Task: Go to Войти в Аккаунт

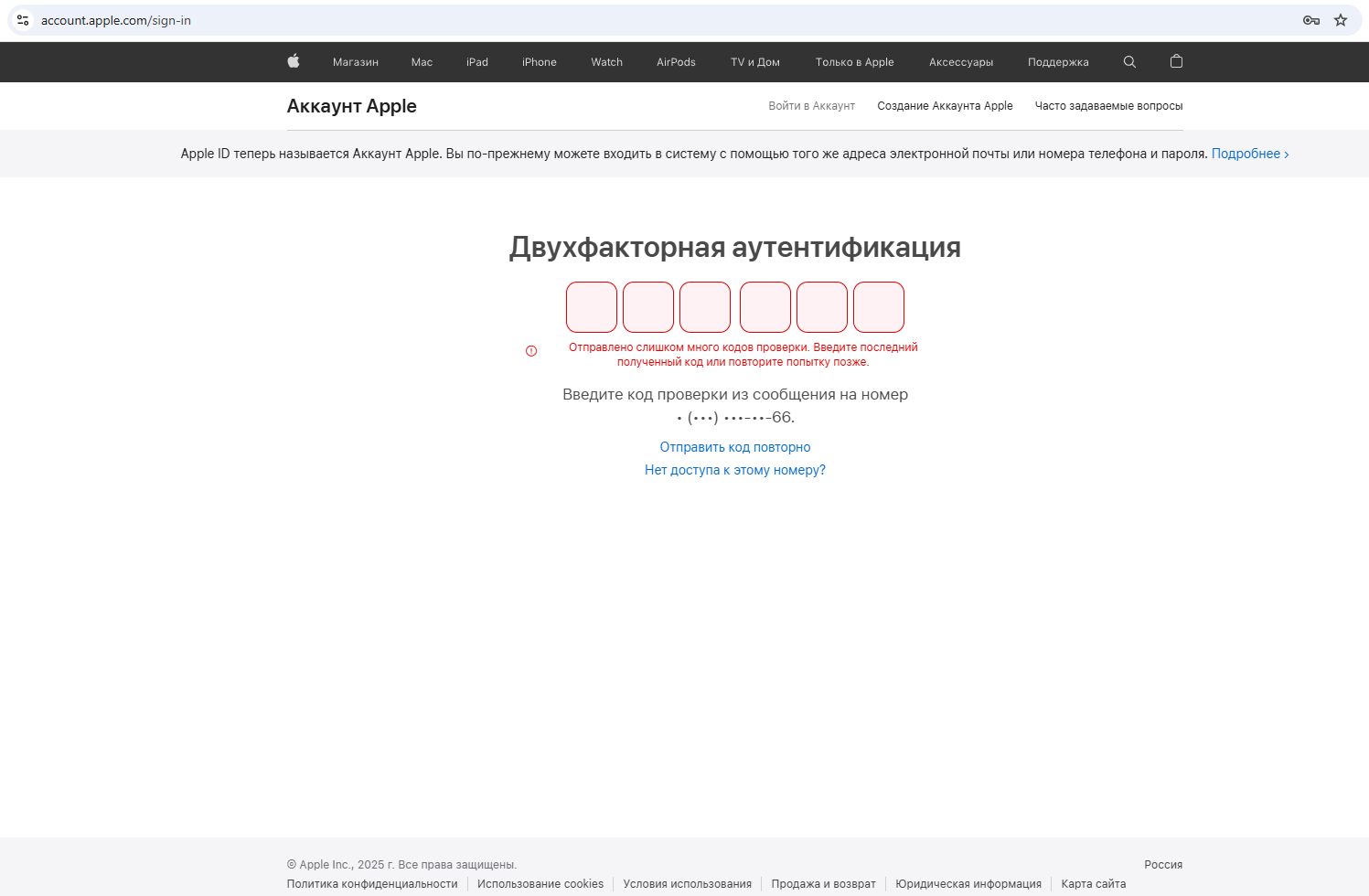Action: pos(812,106)
